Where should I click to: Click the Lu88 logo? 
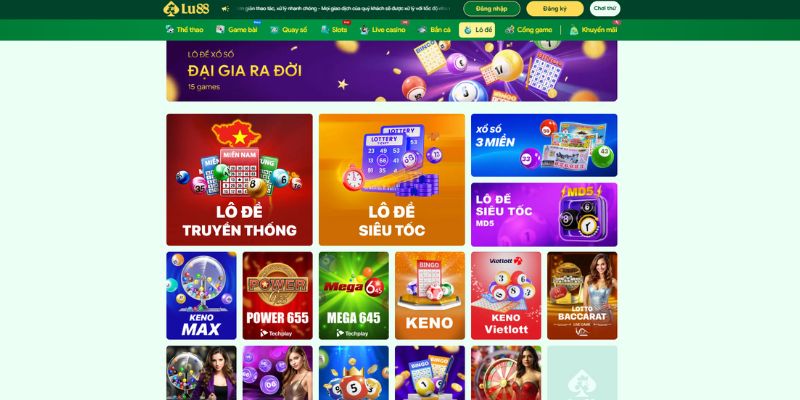186,8
